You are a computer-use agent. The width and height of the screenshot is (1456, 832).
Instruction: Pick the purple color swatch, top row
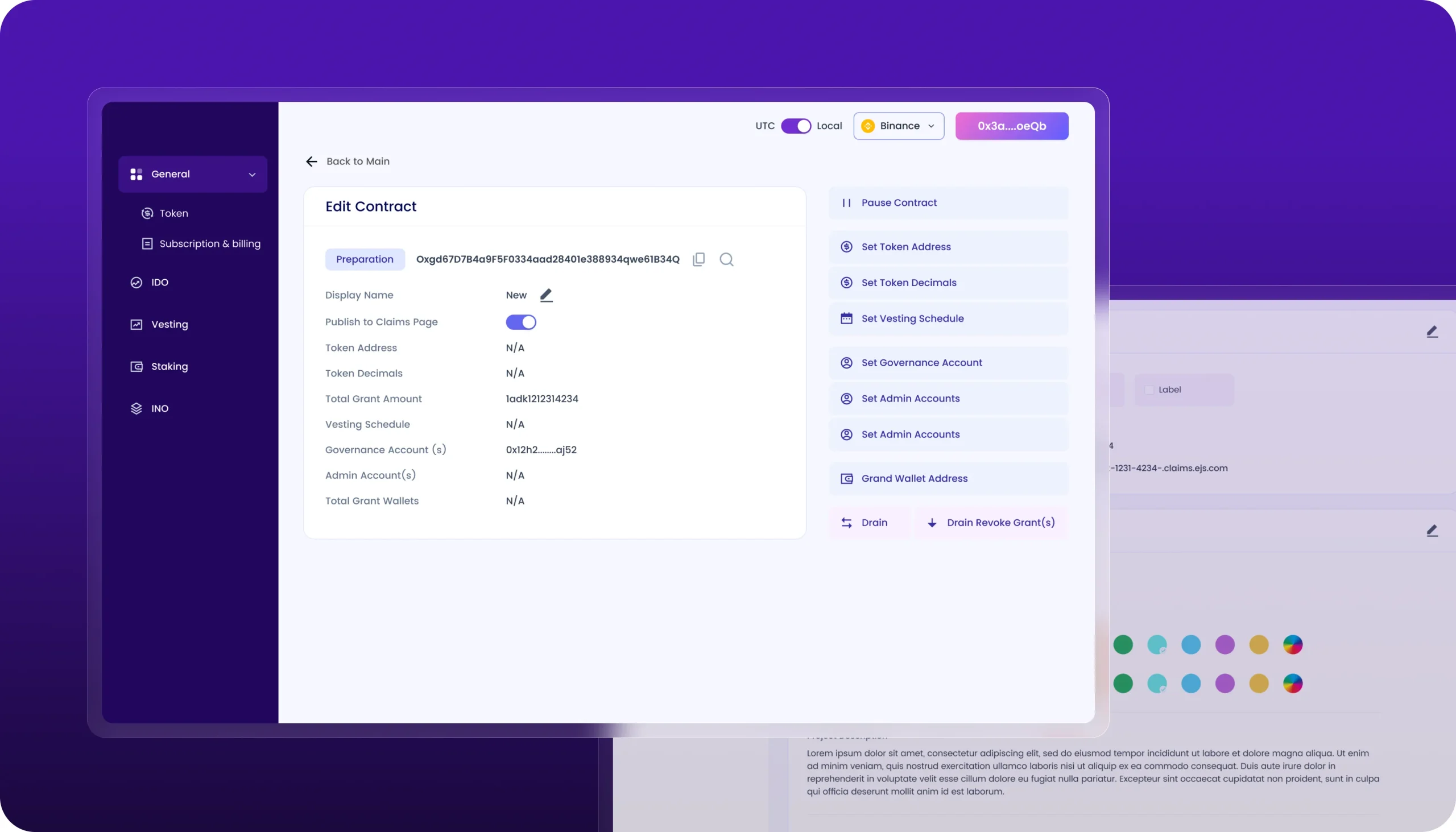point(1225,645)
